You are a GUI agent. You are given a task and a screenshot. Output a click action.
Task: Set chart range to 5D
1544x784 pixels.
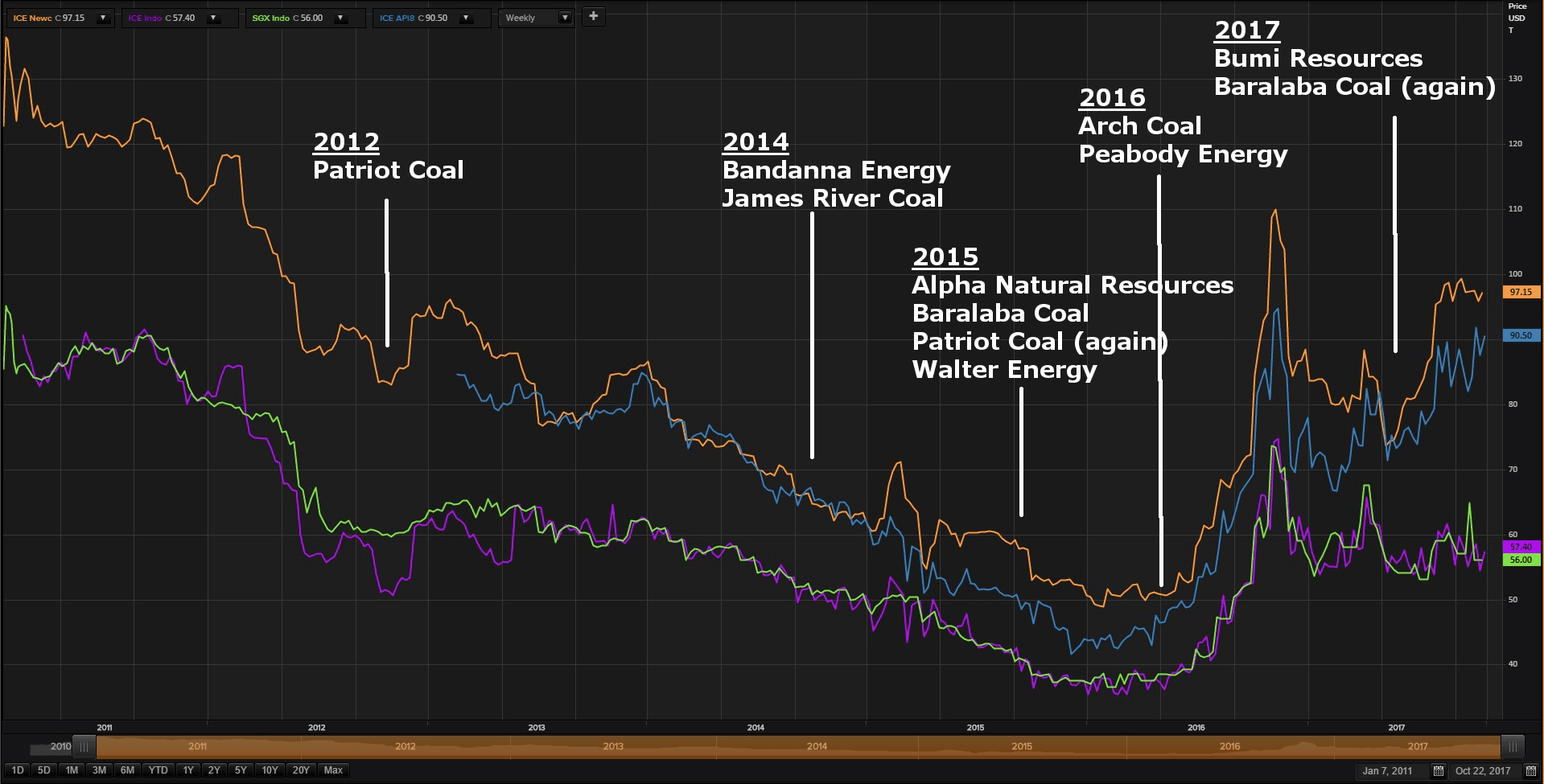[44, 770]
